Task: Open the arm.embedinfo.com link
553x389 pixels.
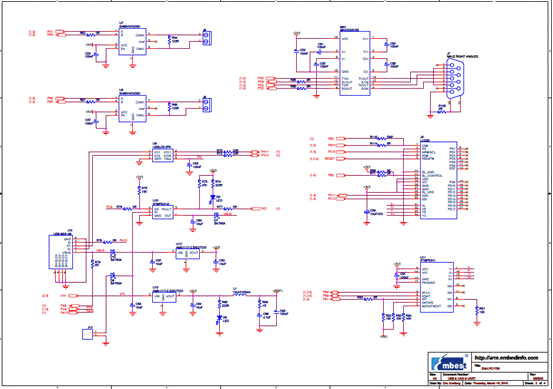Action: point(506,358)
